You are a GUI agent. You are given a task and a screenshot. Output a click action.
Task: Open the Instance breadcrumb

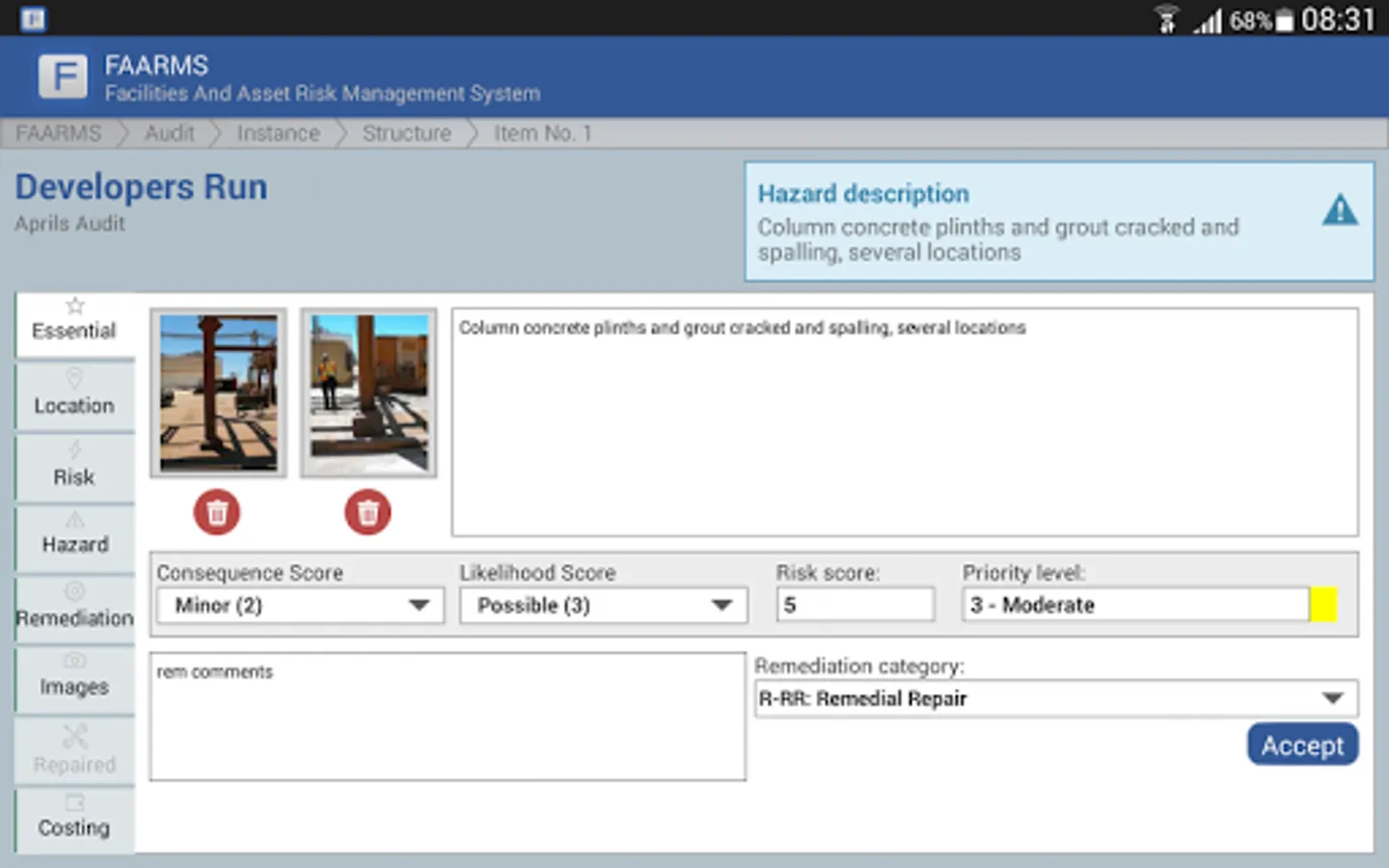pos(278,133)
